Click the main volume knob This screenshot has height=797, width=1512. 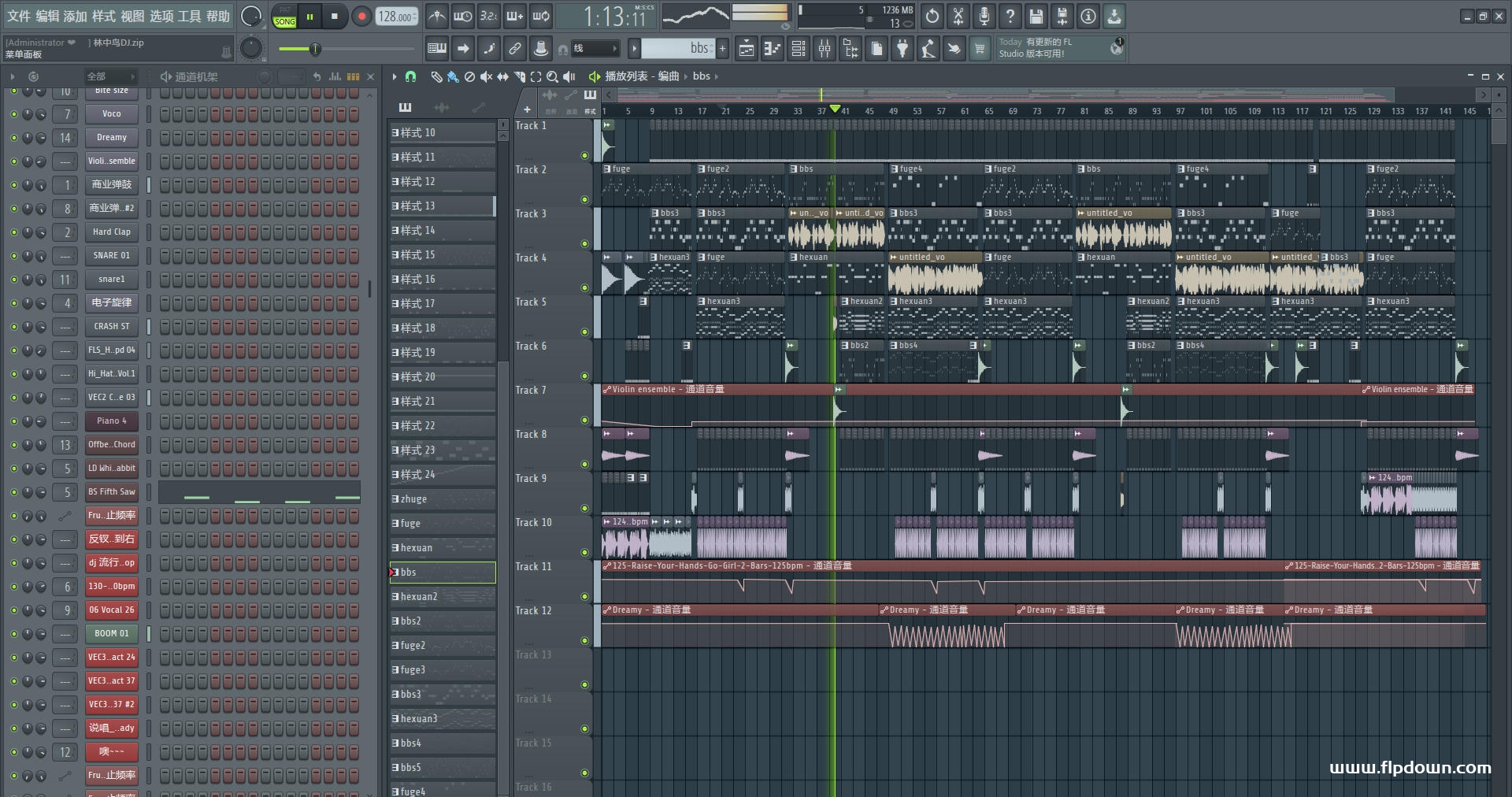click(x=251, y=16)
